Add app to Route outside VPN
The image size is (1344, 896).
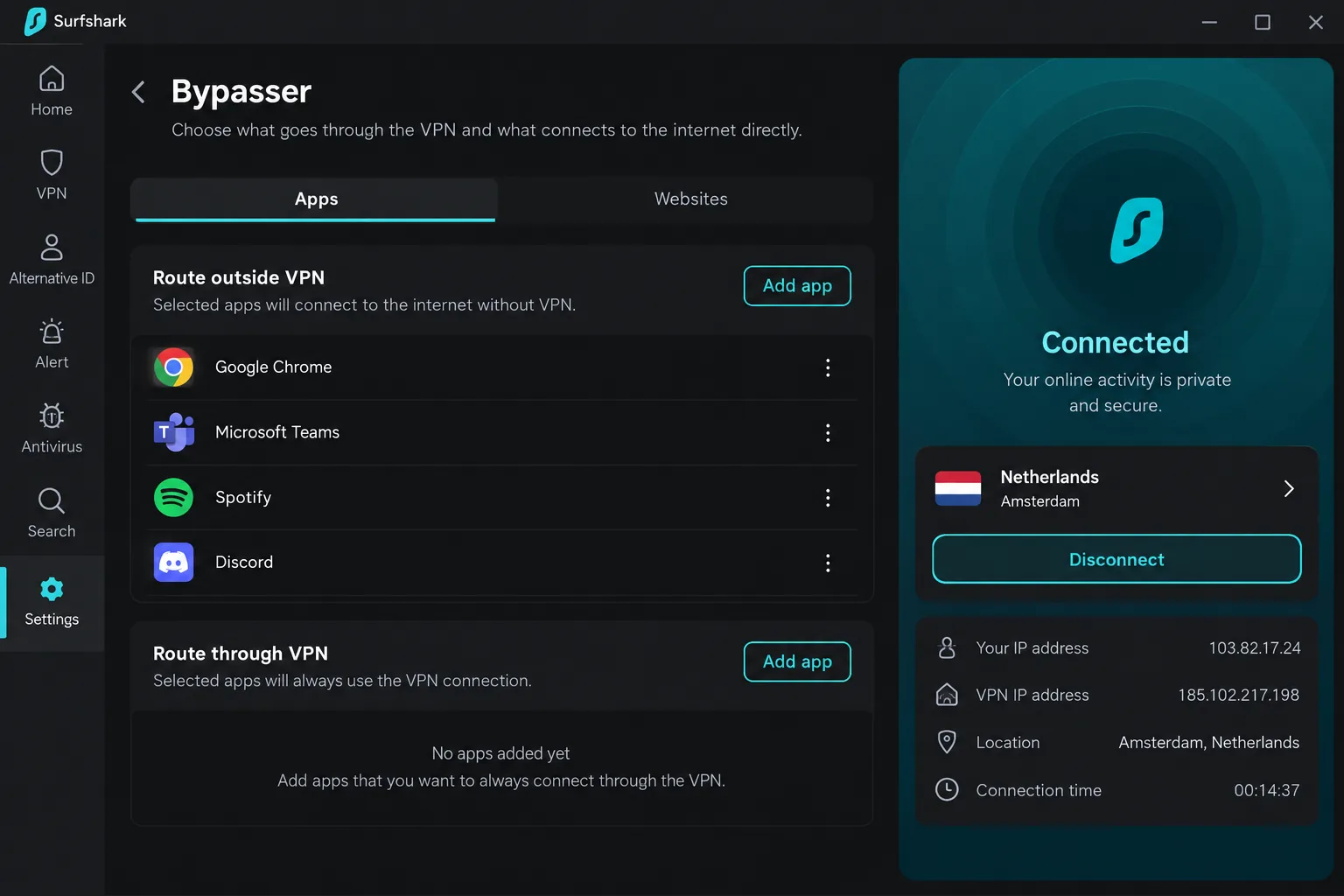click(797, 286)
